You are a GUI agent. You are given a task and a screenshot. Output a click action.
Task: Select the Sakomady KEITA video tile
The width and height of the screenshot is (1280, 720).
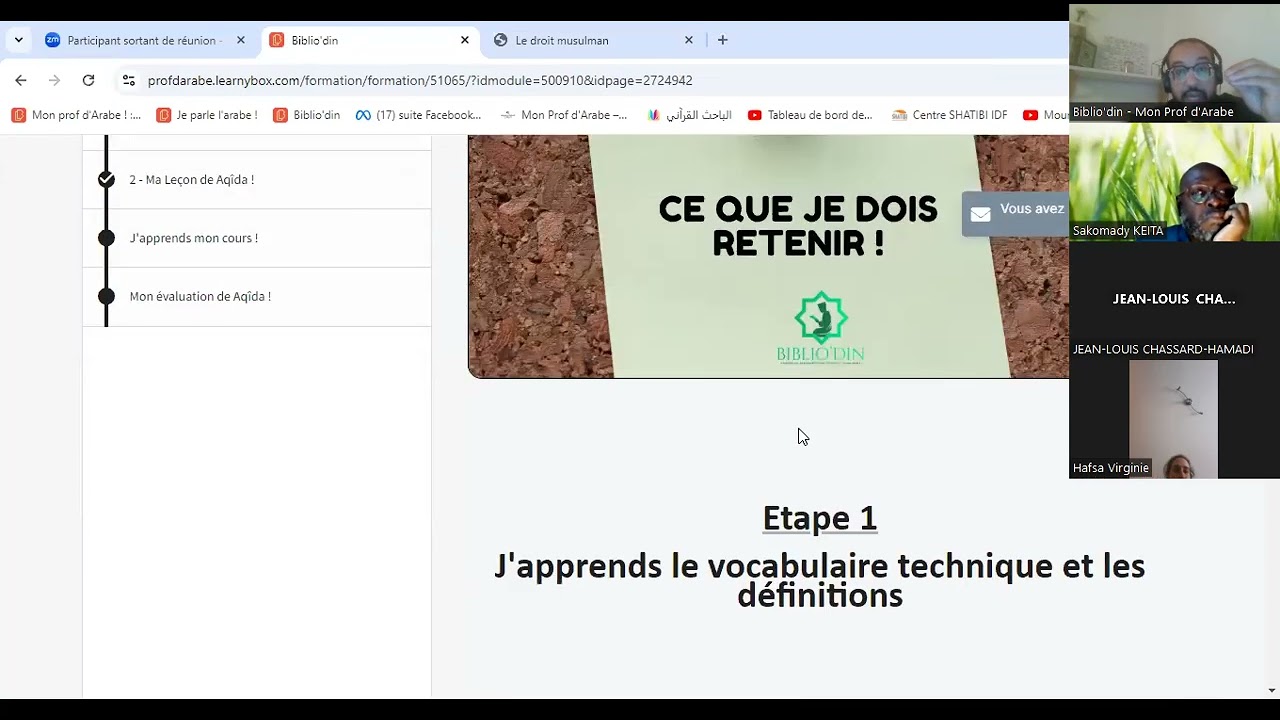(x=1174, y=182)
